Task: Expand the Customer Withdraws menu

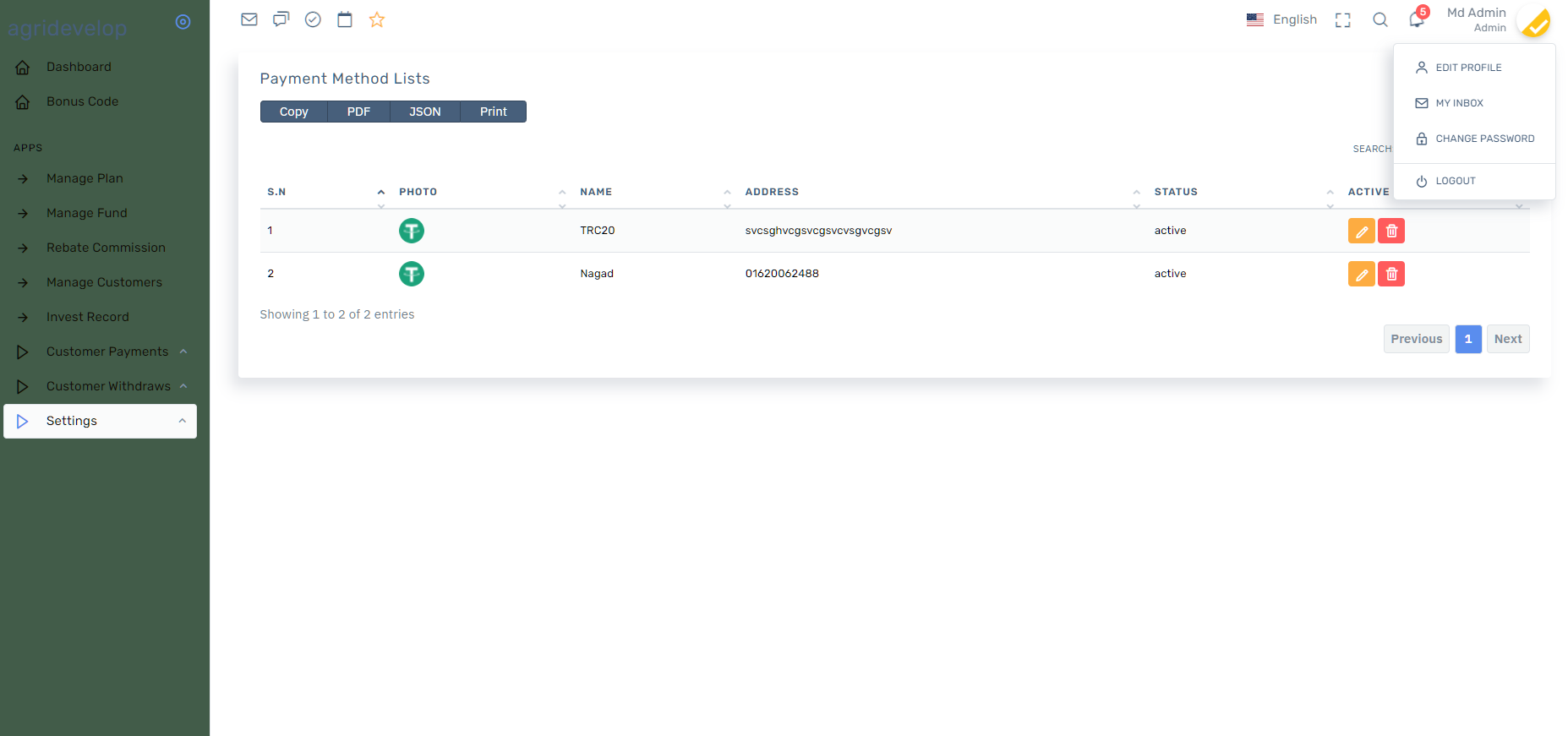Action: 108,386
